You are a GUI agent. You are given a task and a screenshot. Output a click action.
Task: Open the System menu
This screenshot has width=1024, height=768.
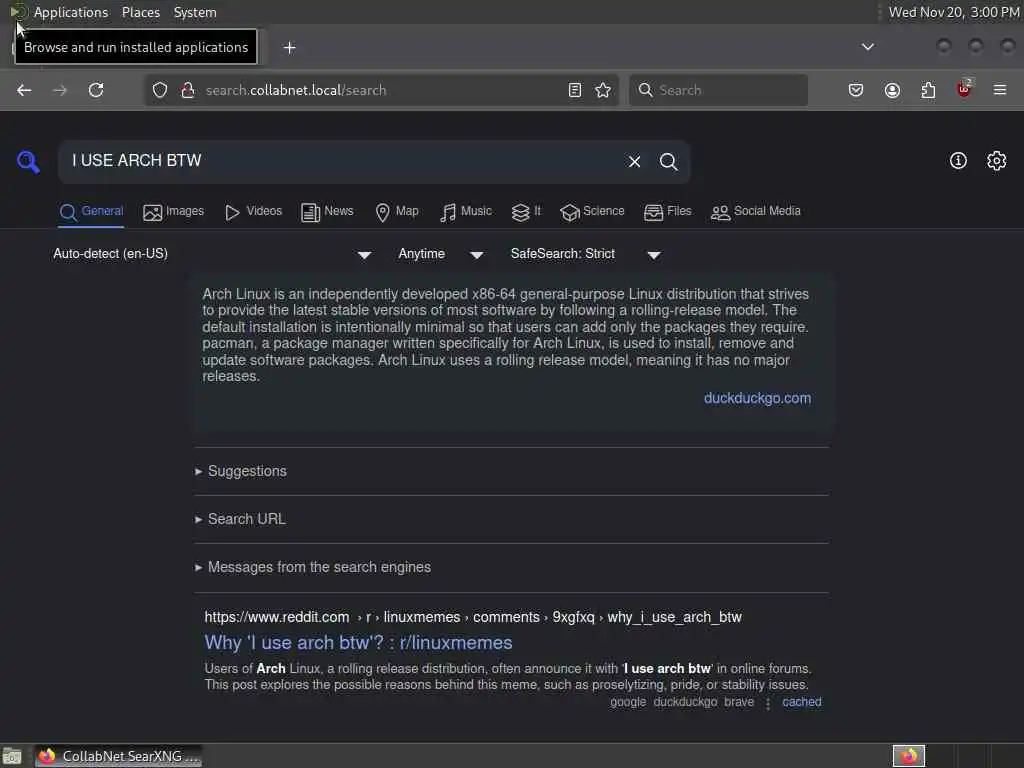195,12
